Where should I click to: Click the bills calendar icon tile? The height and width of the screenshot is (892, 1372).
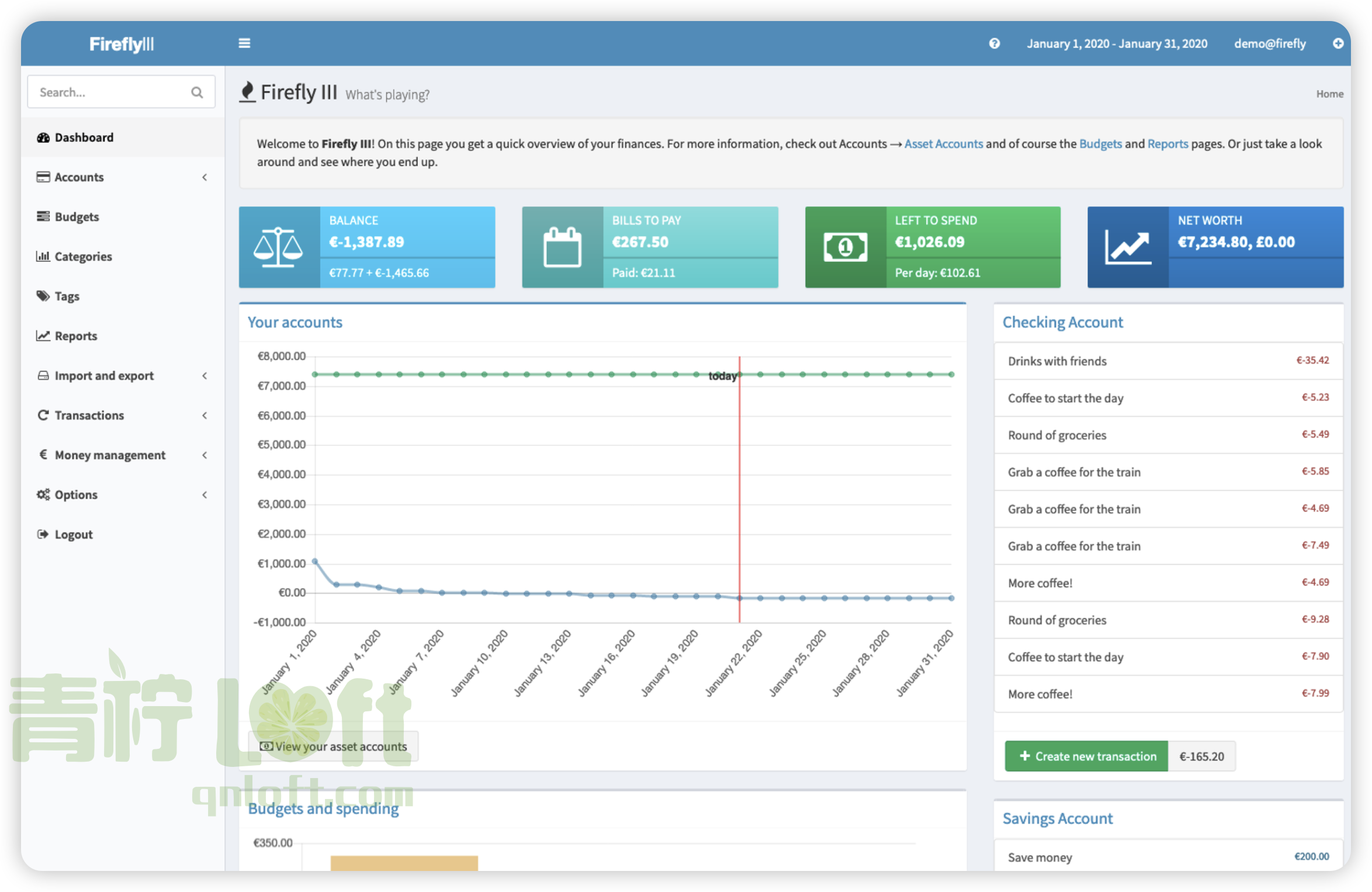tap(562, 247)
